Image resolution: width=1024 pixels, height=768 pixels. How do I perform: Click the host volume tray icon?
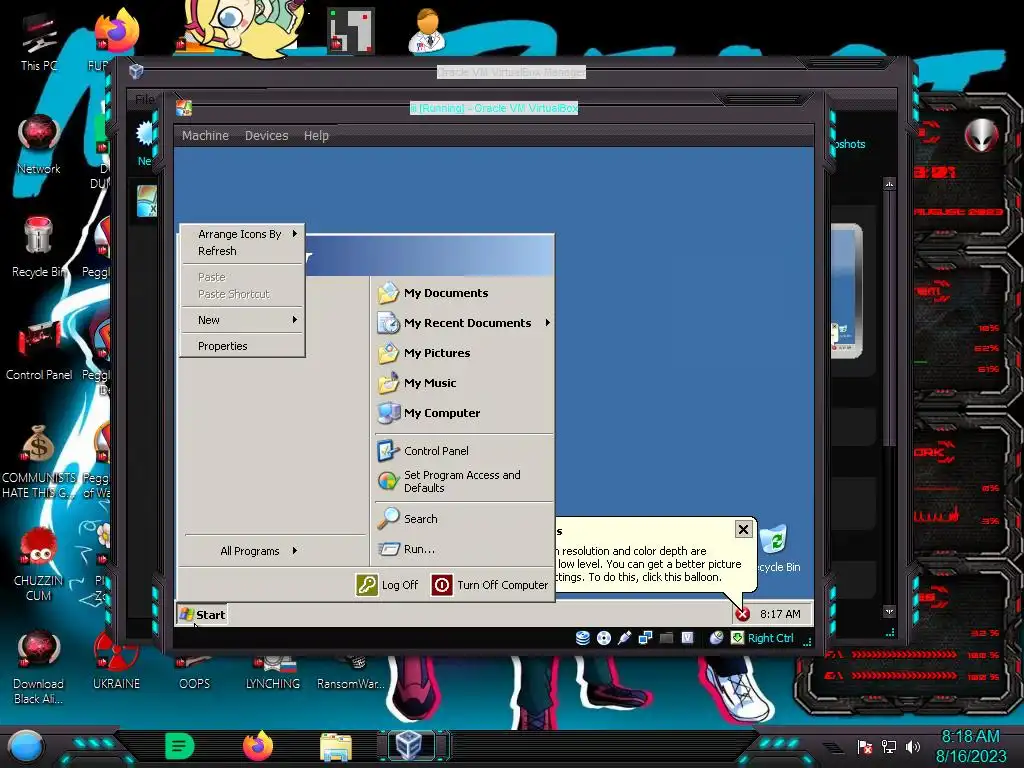(x=913, y=746)
